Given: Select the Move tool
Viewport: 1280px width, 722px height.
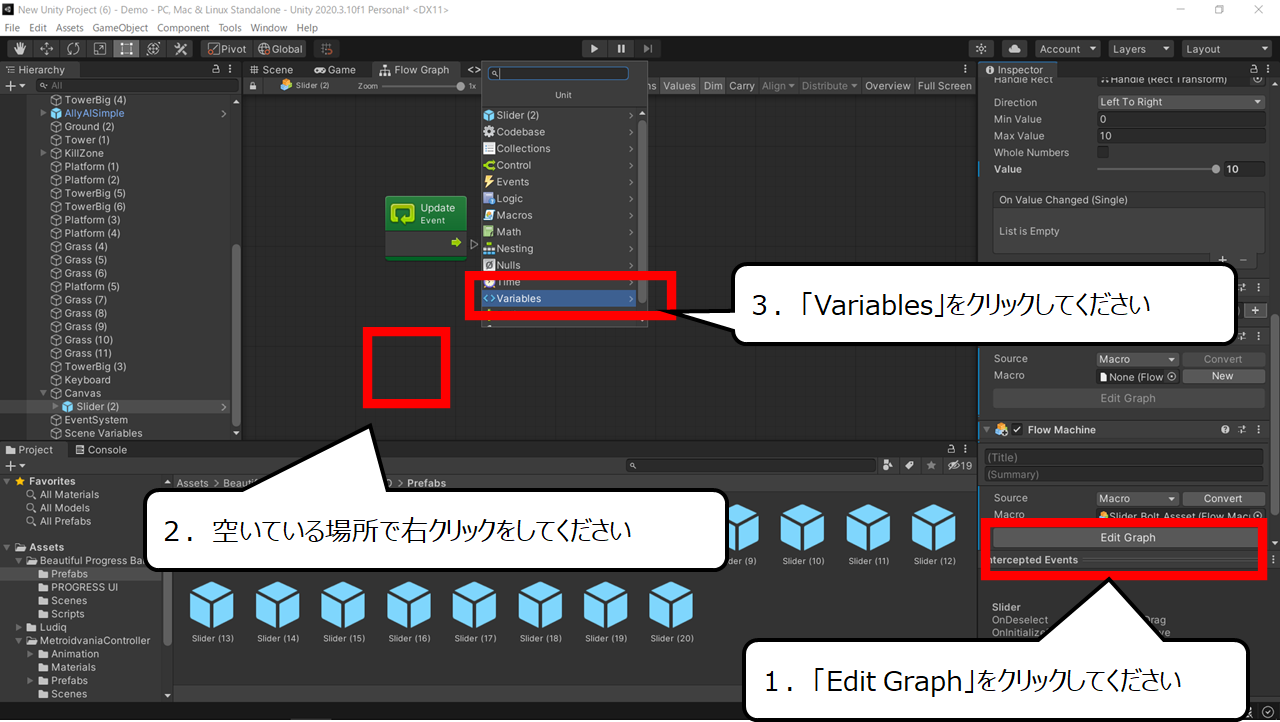Looking at the screenshot, I should click(x=46, y=49).
